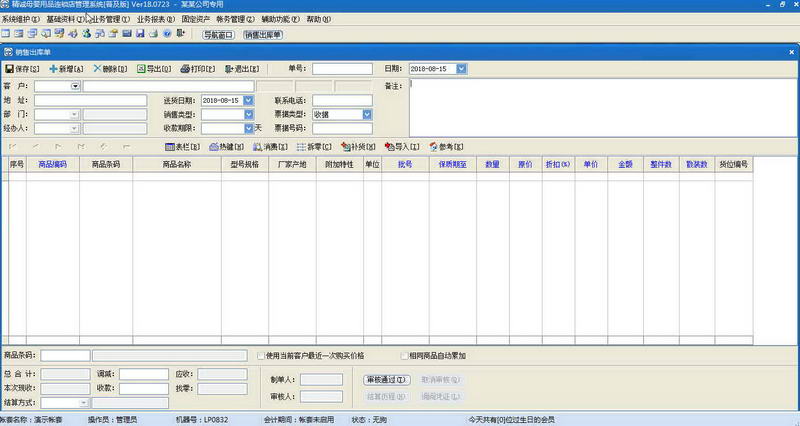The height and width of the screenshot is (426, 800).
Task: Open the 销售类型 dropdown
Action: (x=248, y=115)
